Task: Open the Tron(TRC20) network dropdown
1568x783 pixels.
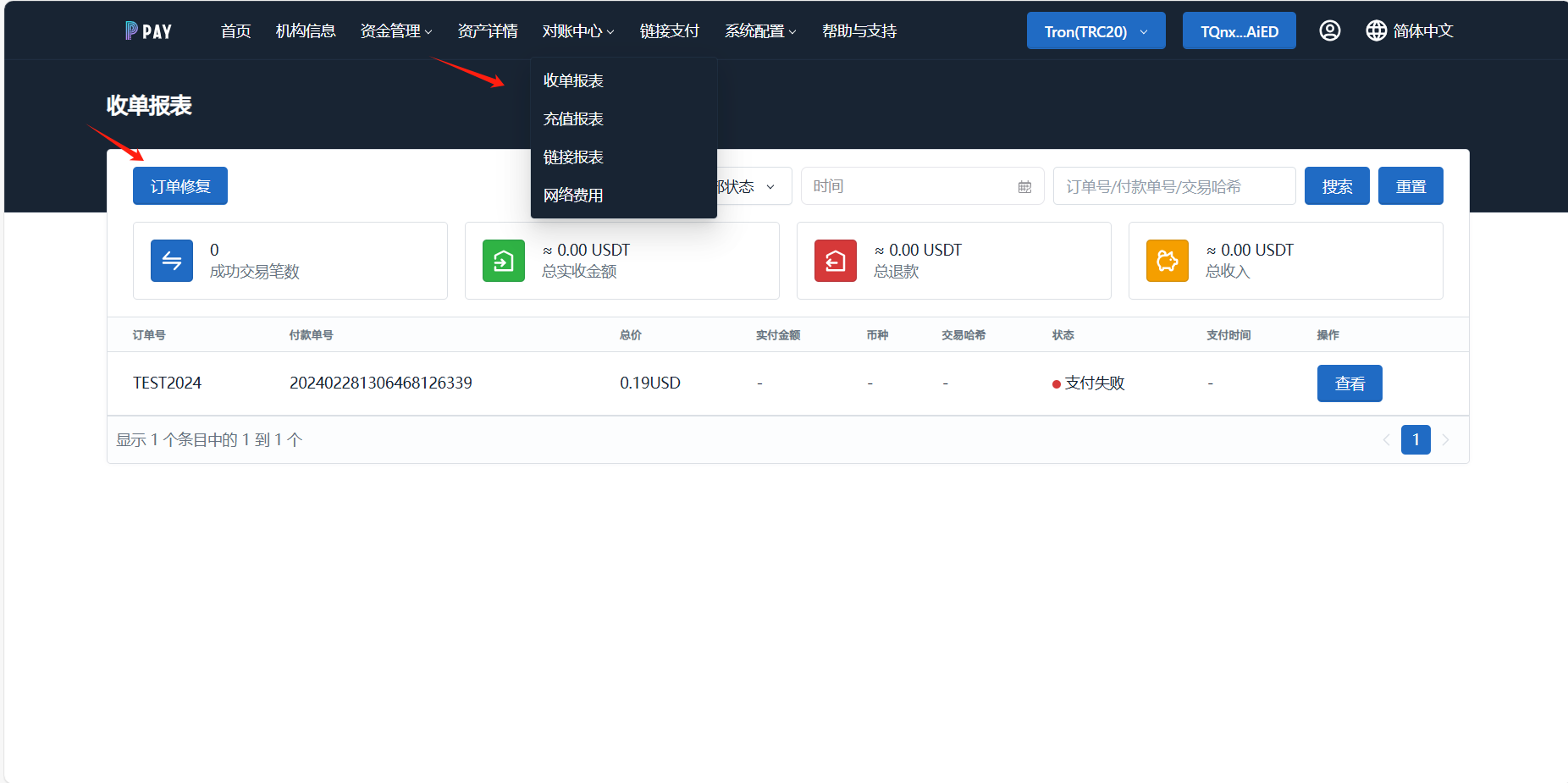Action: tap(1096, 30)
